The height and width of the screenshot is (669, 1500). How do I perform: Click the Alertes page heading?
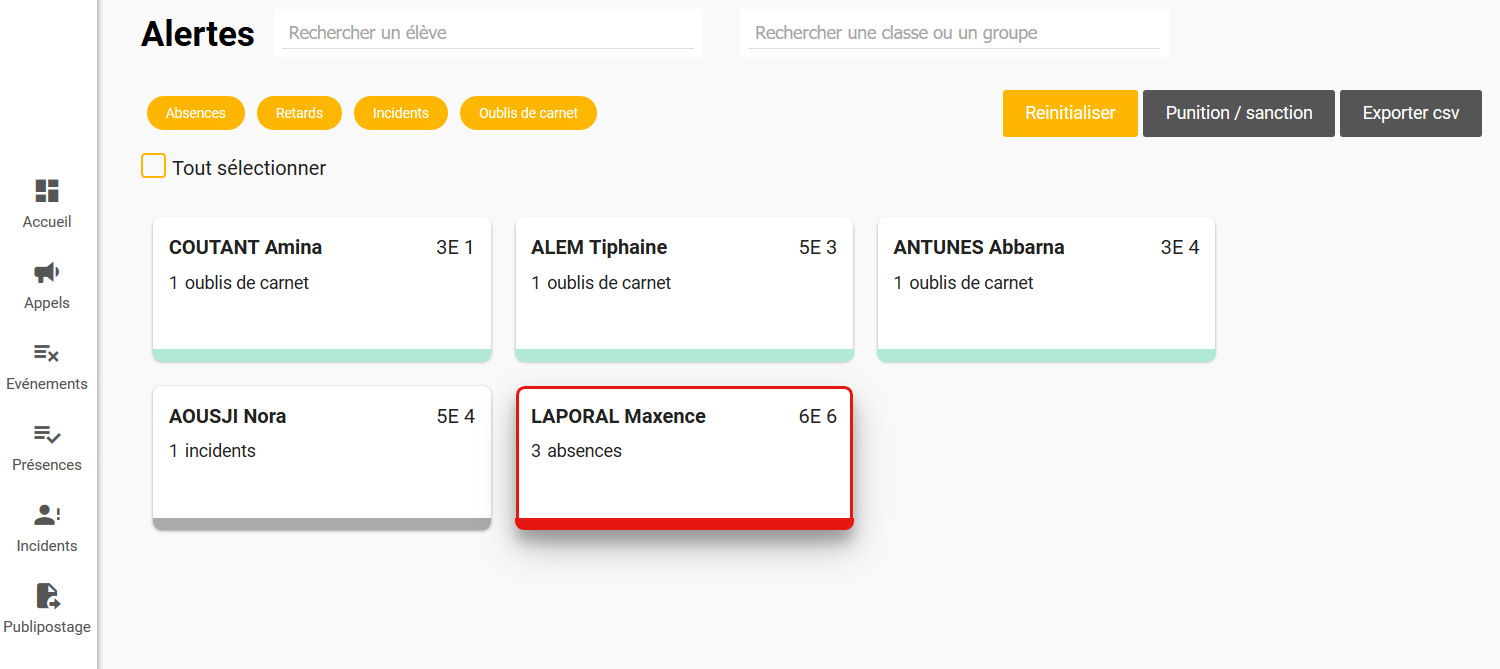click(198, 34)
